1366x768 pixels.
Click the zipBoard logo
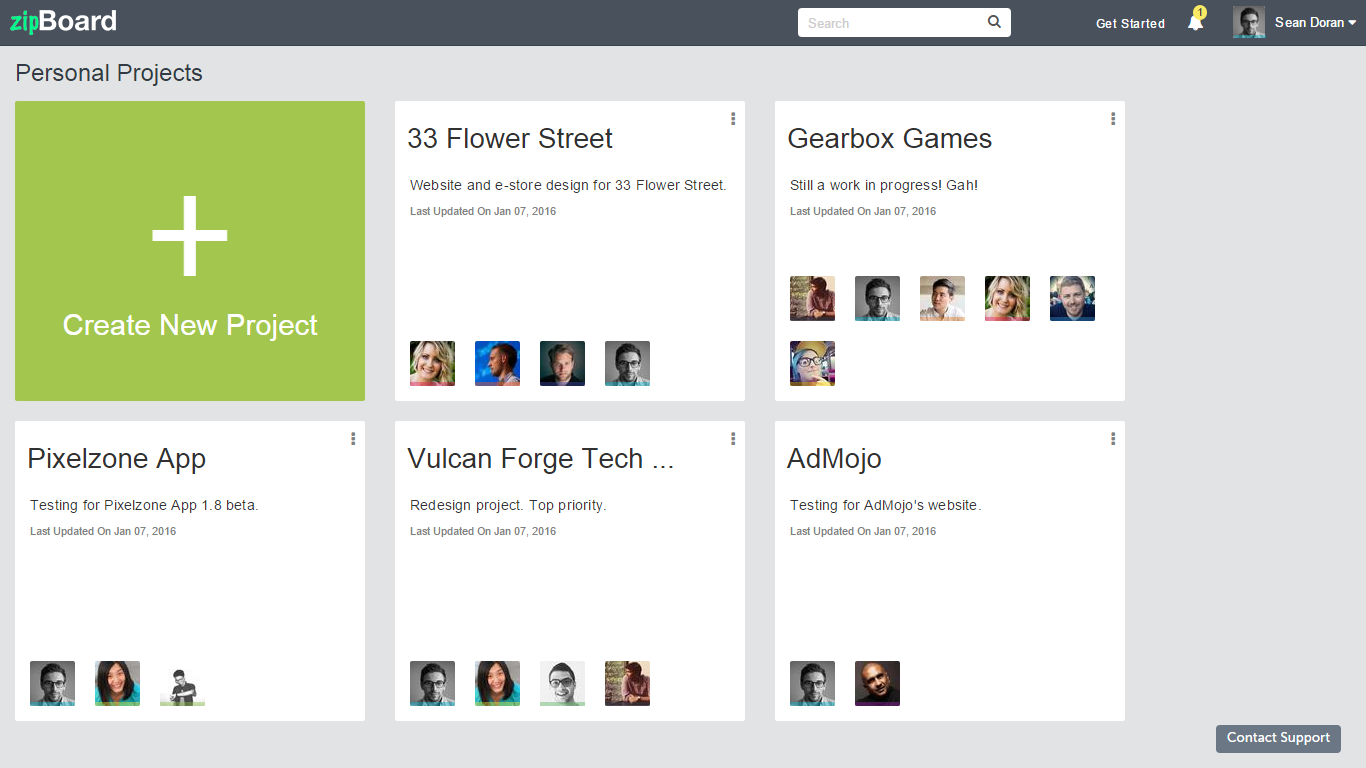63,21
